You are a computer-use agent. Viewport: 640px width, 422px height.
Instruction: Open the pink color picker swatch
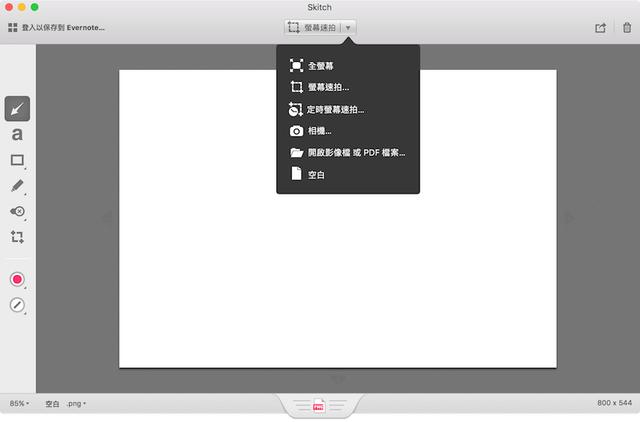[x=17, y=280]
